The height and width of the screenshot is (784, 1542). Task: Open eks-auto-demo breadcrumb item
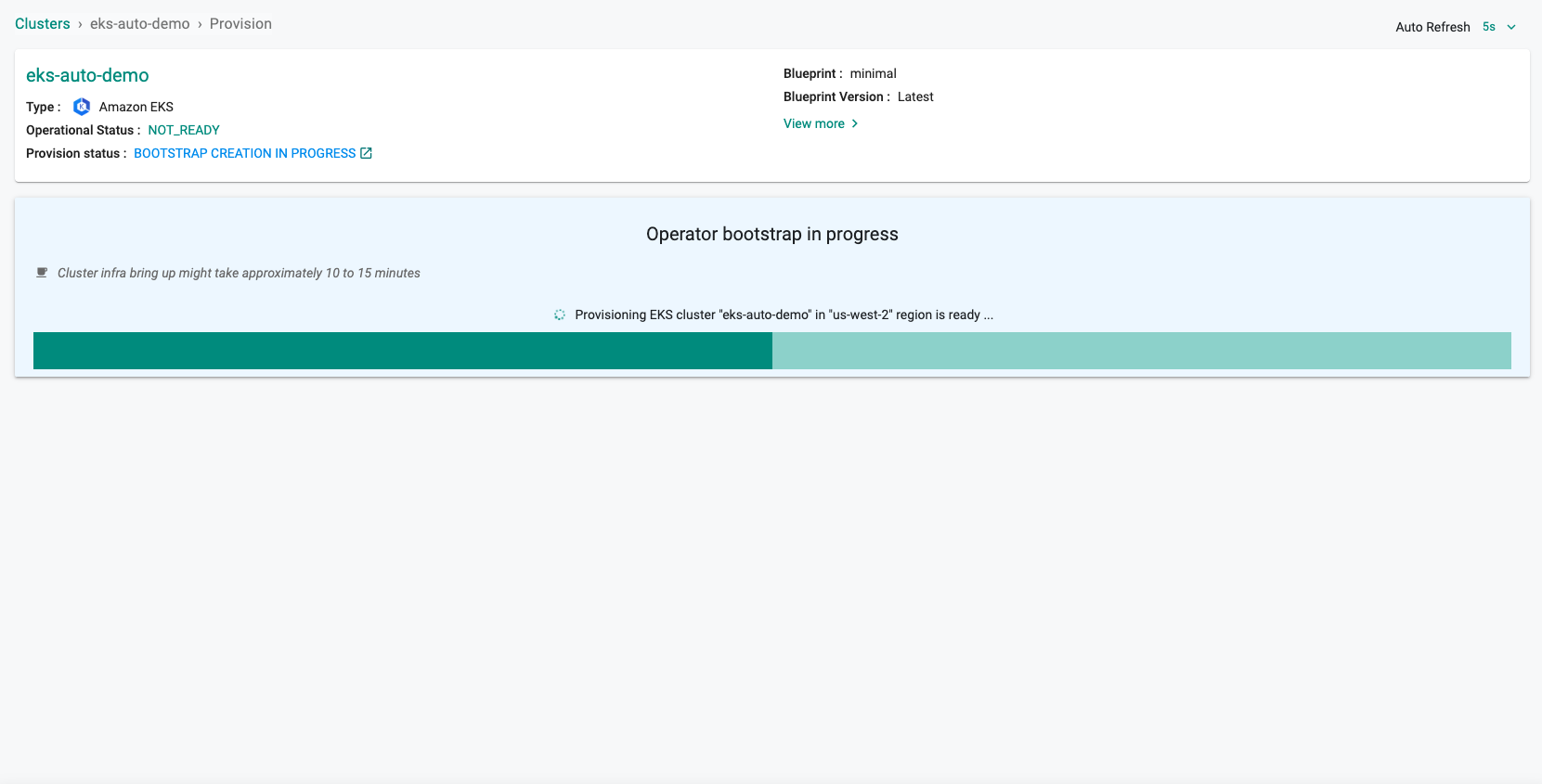140,24
